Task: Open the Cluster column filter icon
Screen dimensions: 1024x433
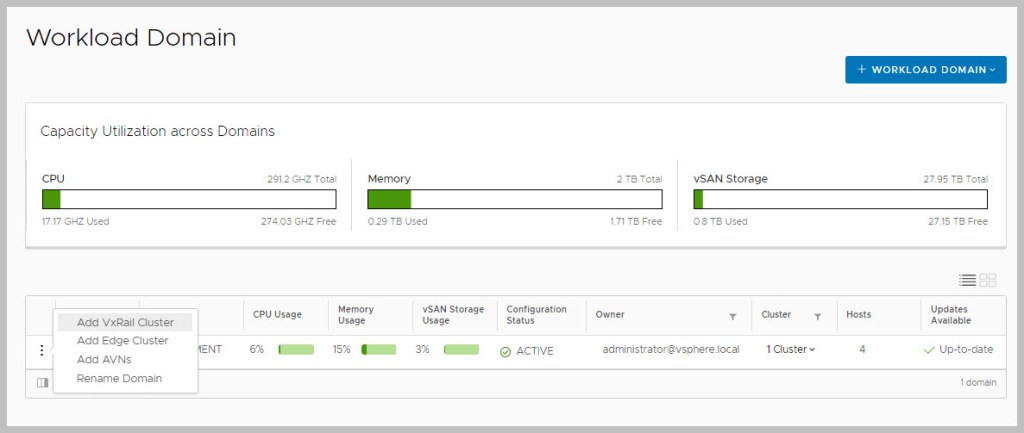Action: pyautogui.click(x=817, y=316)
